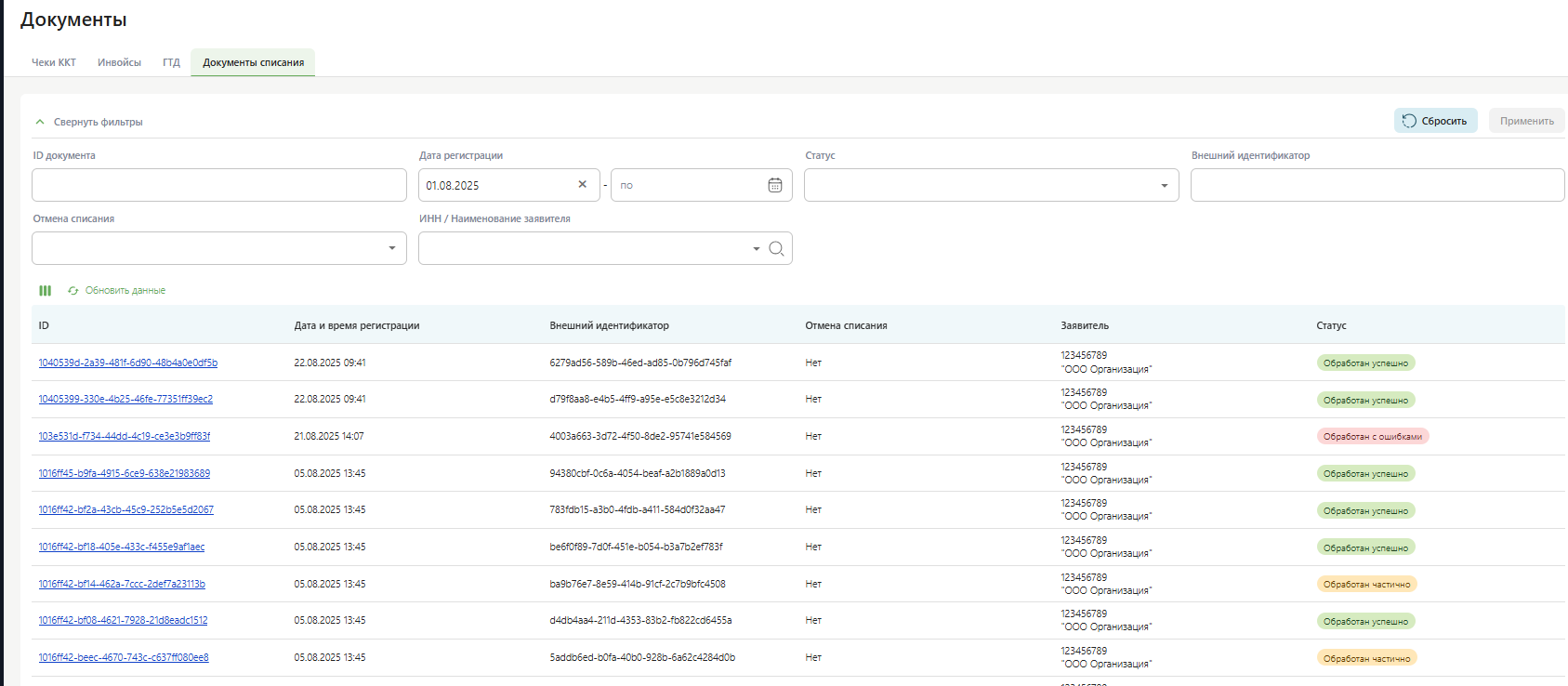Viewport: 1568px width, 686px height.
Task: Open document 1040539d-2a39-481f-6d90-48b4a0e0df5b
Action: click(x=127, y=363)
